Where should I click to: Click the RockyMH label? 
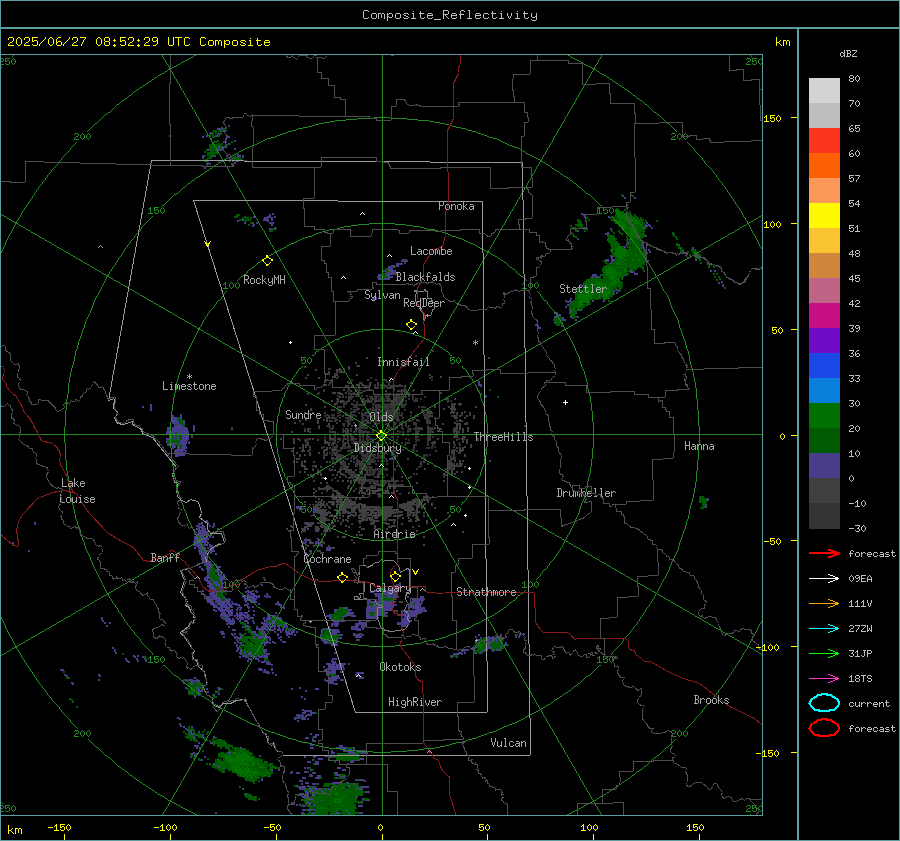(x=264, y=280)
